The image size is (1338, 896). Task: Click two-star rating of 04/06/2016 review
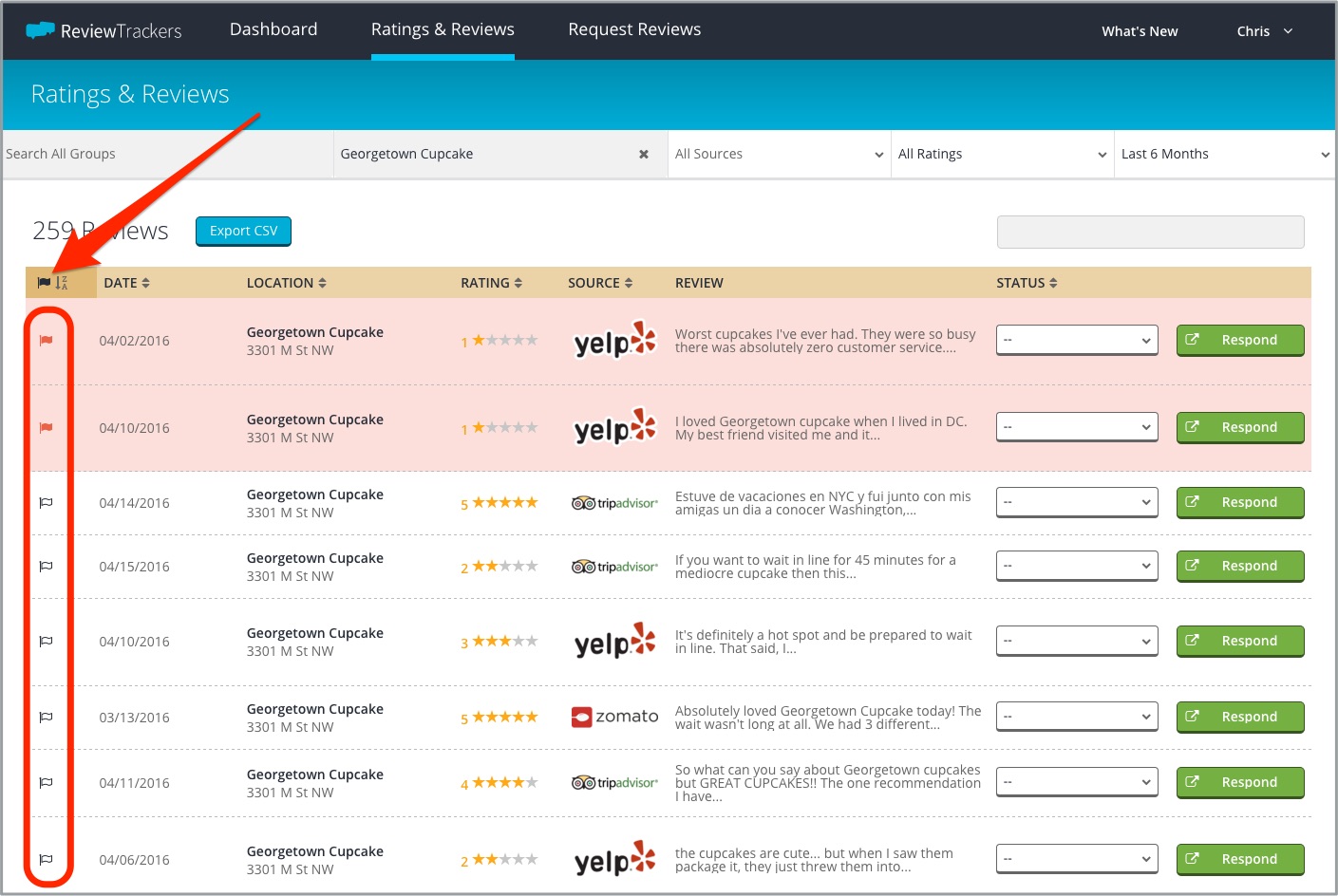tap(499, 860)
